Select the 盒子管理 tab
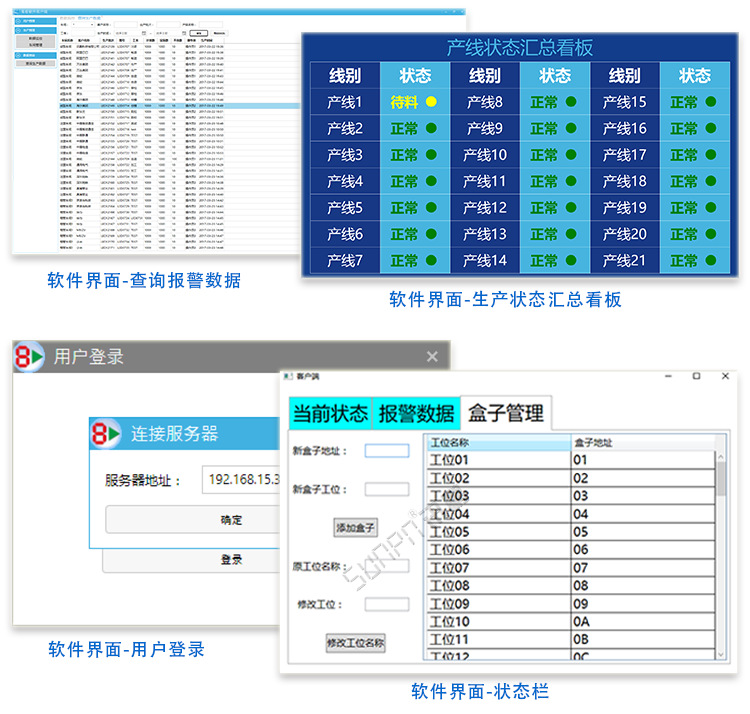Image resolution: width=750 pixels, height=714 pixels. 504,412
